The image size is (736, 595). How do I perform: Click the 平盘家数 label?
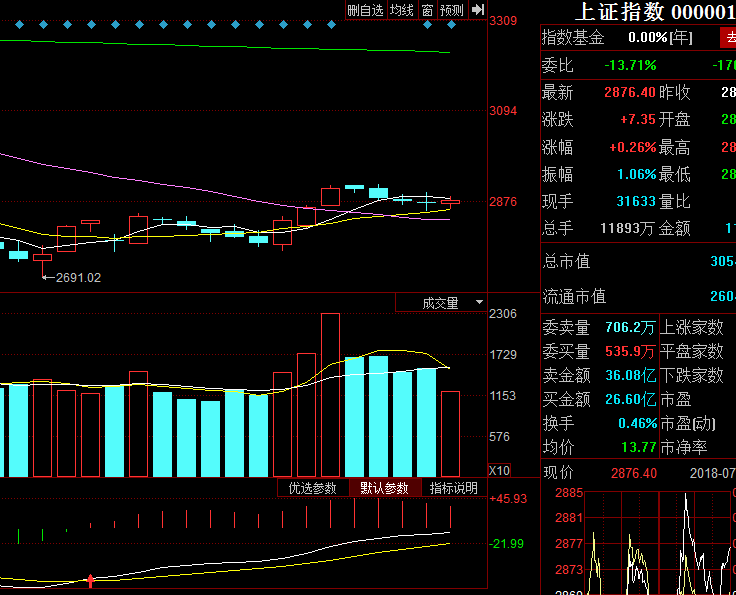click(692, 351)
